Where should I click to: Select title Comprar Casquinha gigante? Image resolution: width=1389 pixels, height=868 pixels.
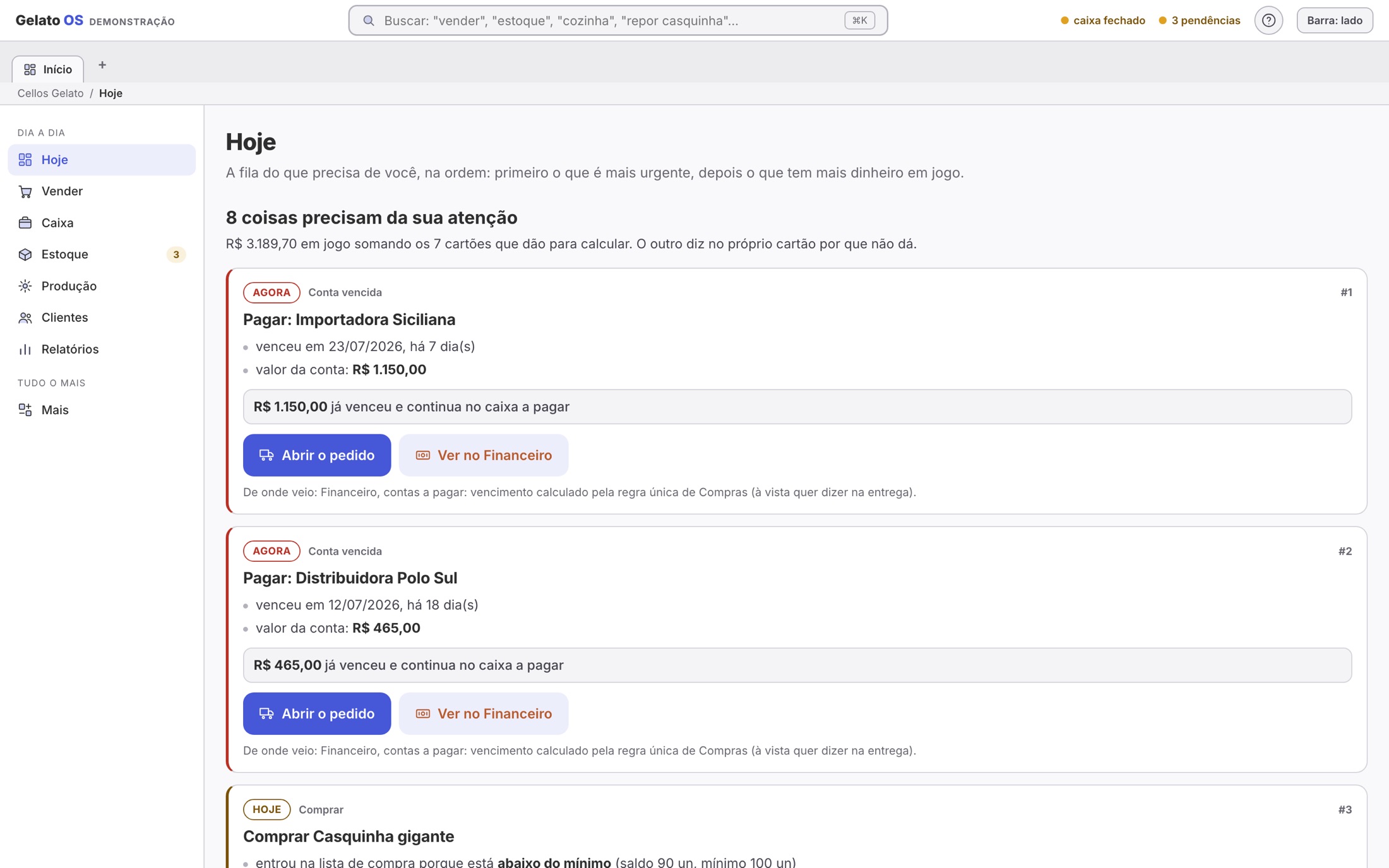tap(349, 836)
